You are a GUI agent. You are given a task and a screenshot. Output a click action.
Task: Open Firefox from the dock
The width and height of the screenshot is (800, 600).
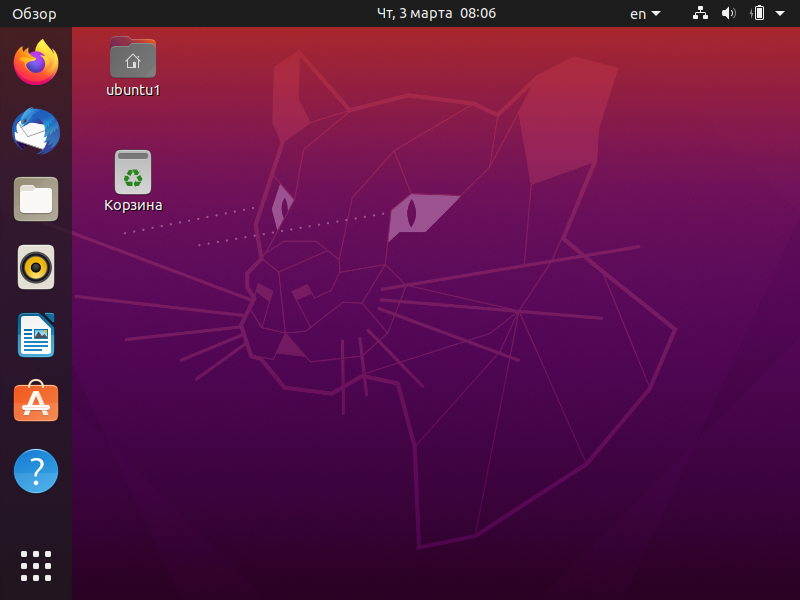35,63
